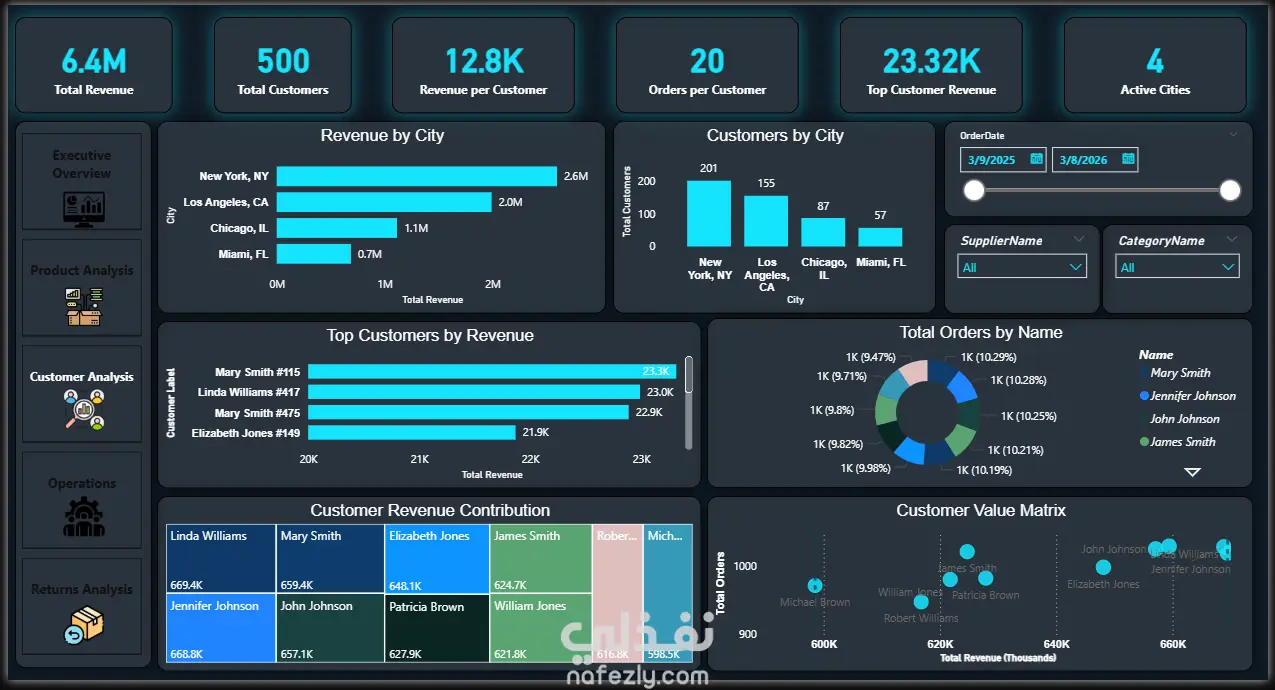1275x690 pixels.
Task: Select Mary Smith color dot in legend
Action: point(1144,373)
